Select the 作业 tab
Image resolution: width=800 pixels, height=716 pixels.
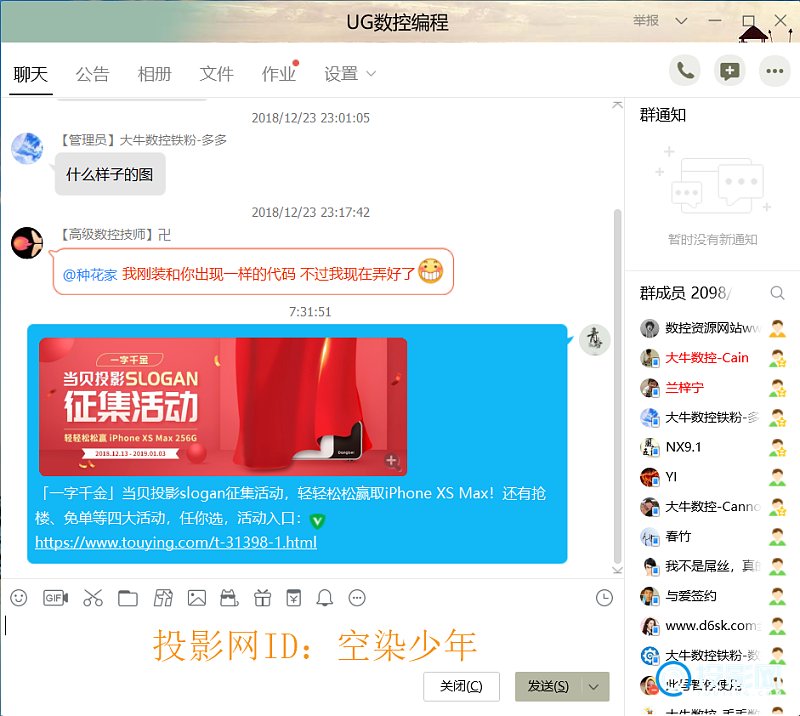[279, 74]
